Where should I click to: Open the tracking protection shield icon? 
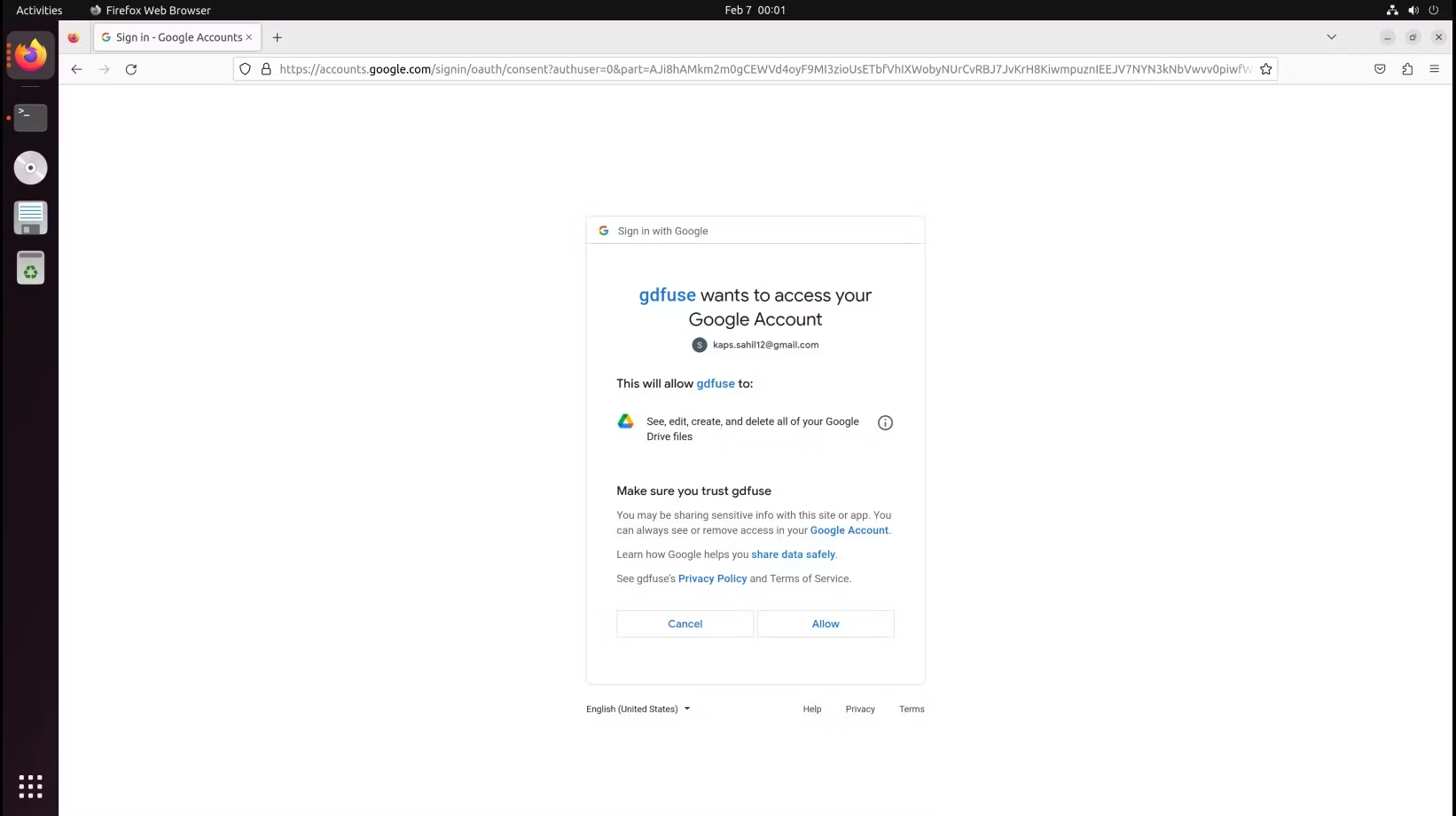[246, 69]
